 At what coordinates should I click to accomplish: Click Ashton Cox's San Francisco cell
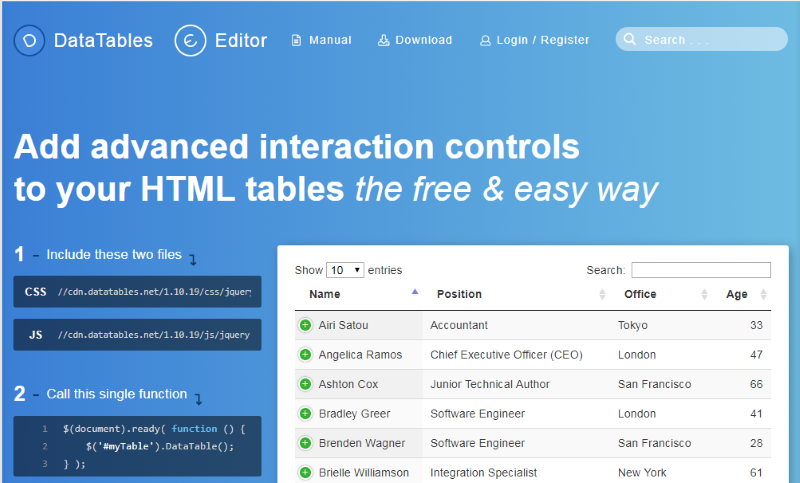click(x=655, y=384)
